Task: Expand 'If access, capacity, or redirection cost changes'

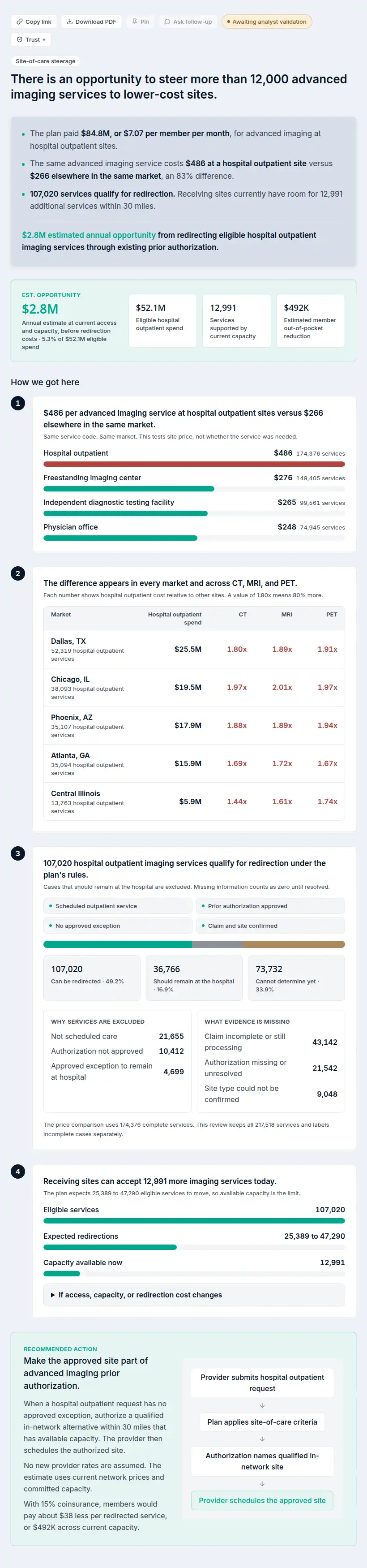Action: (194, 1295)
